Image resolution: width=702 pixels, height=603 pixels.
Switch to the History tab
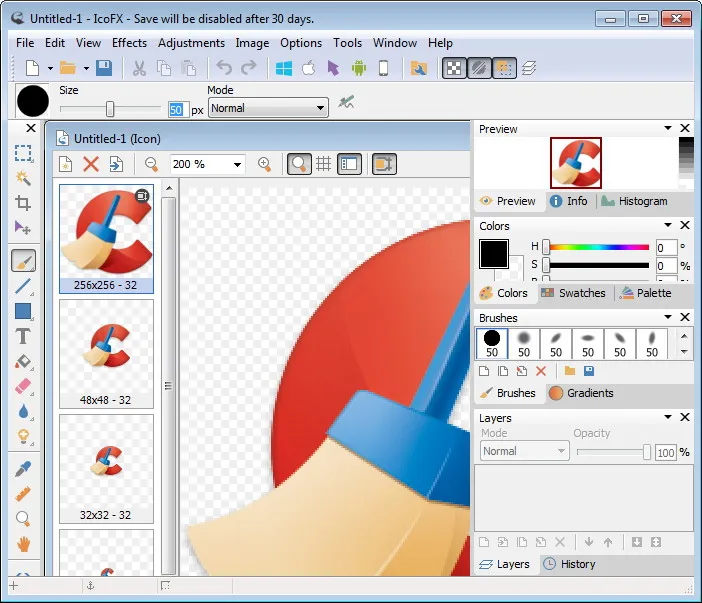coord(569,564)
